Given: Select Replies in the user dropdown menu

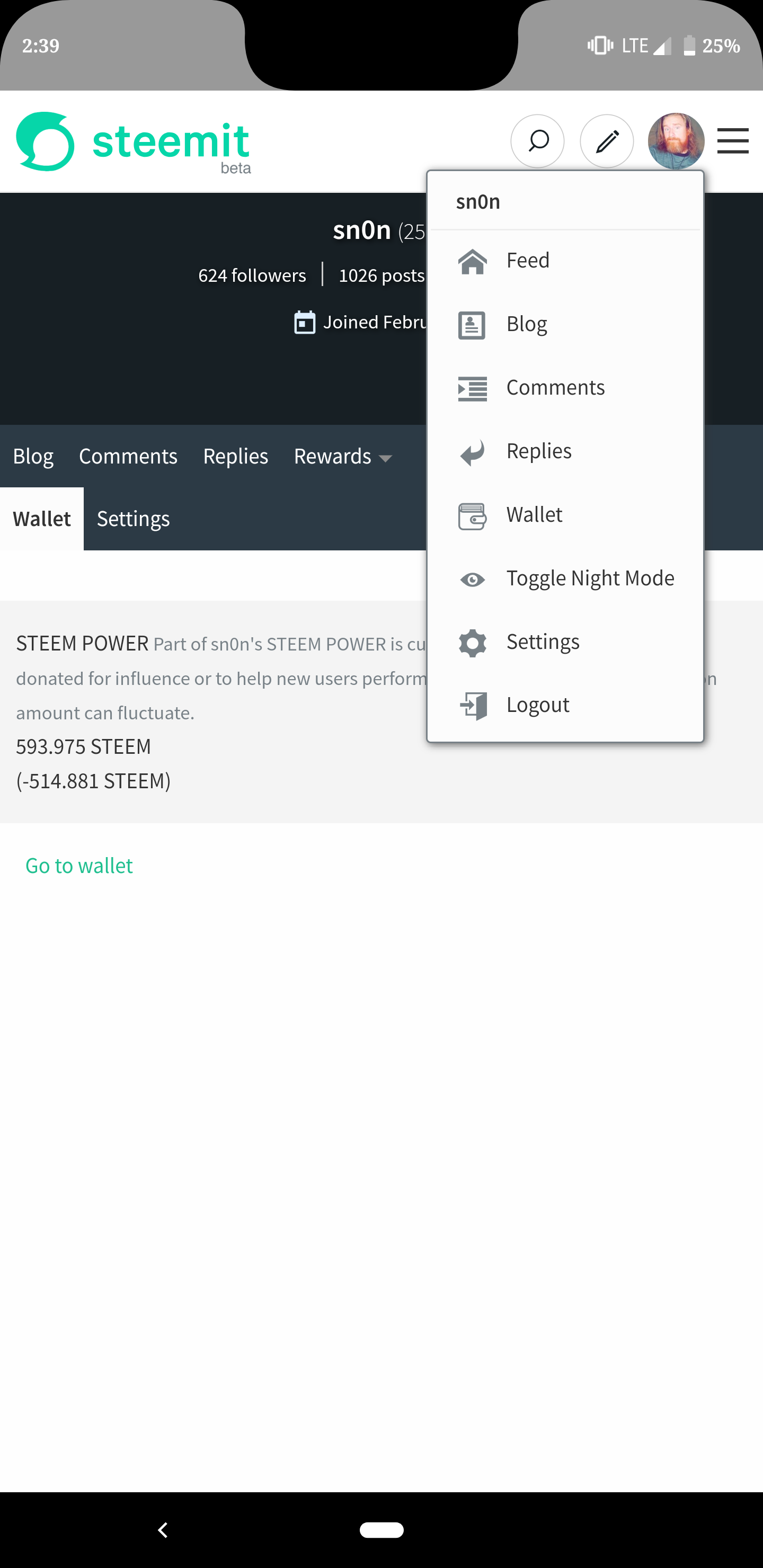Looking at the screenshot, I should coord(566,451).
